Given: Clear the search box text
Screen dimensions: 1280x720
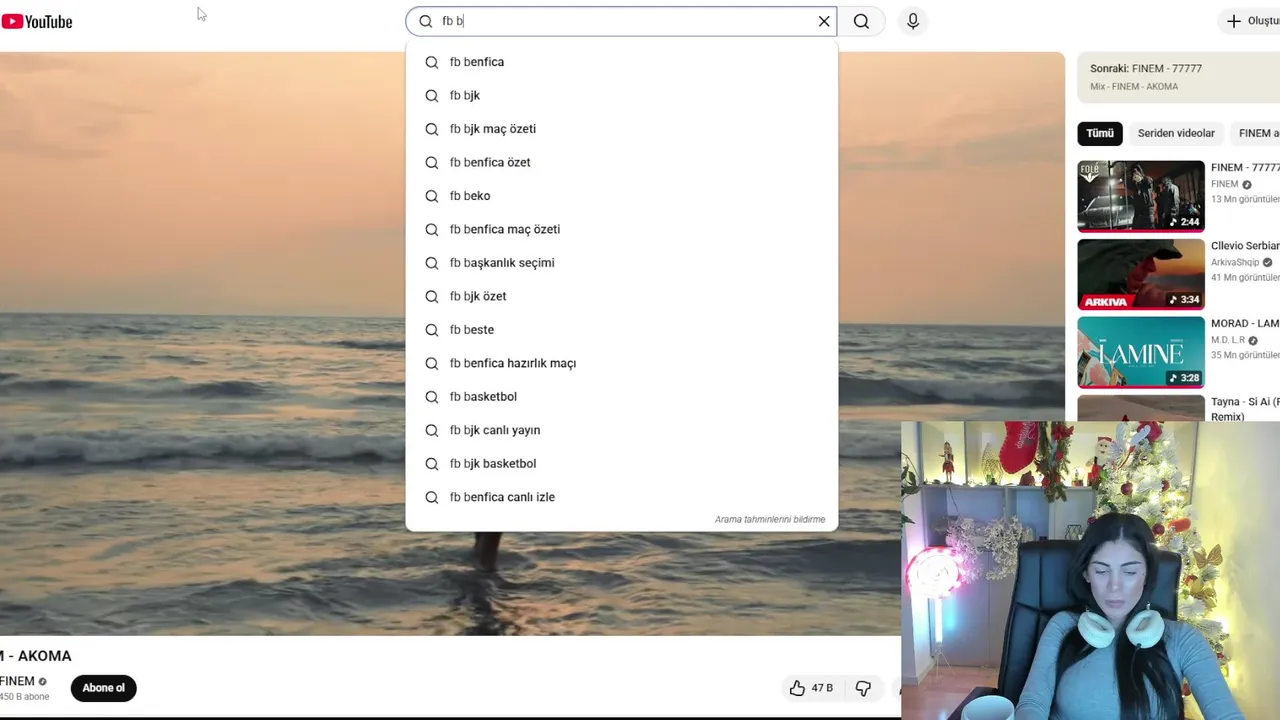Looking at the screenshot, I should click(824, 21).
